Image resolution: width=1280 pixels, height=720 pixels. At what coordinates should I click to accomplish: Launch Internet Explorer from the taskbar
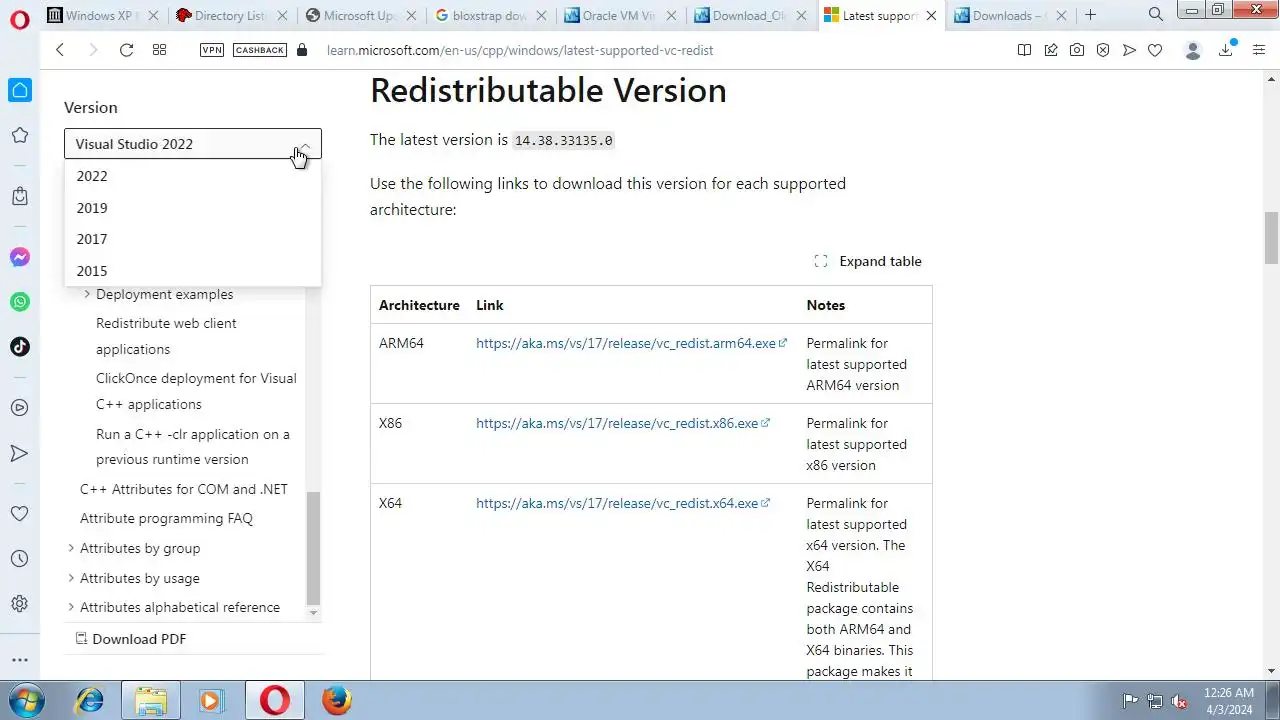[90, 700]
